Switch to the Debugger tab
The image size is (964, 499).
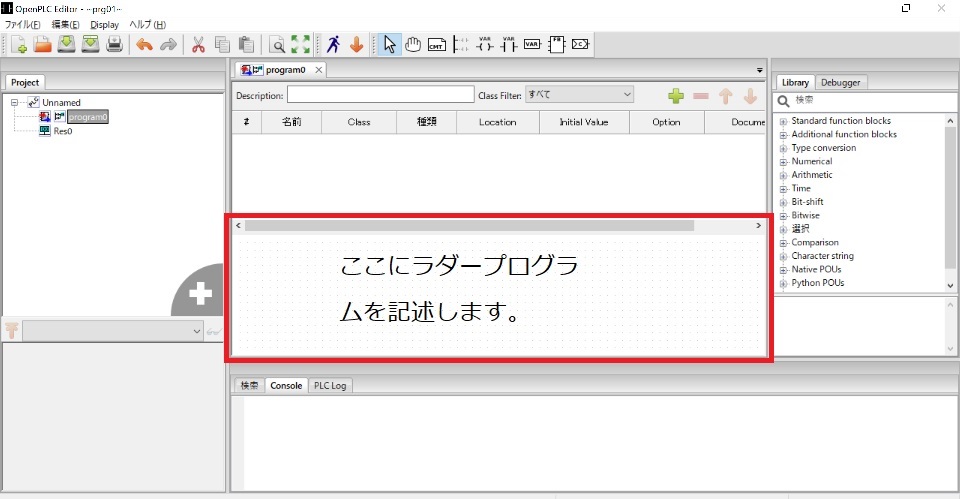[x=840, y=82]
